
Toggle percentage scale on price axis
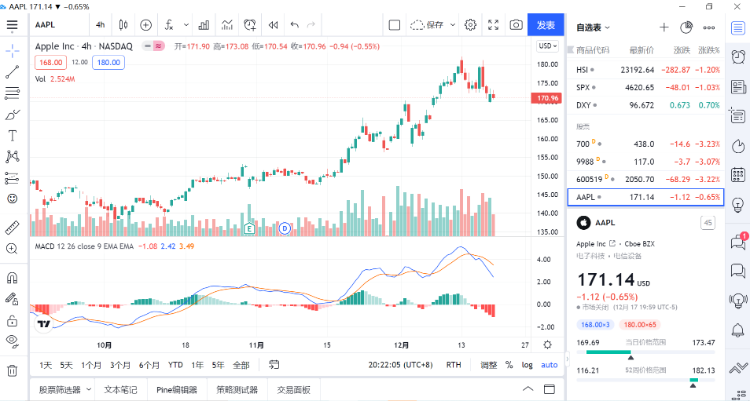[x=508, y=365]
